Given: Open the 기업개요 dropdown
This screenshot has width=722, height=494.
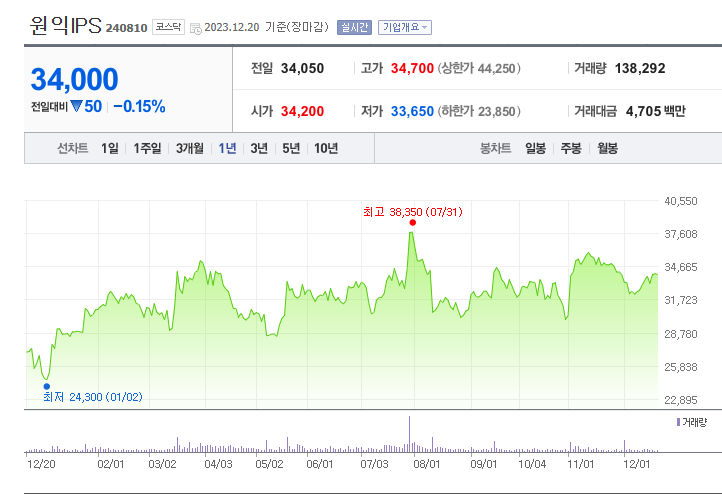Looking at the screenshot, I should pos(405,27).
